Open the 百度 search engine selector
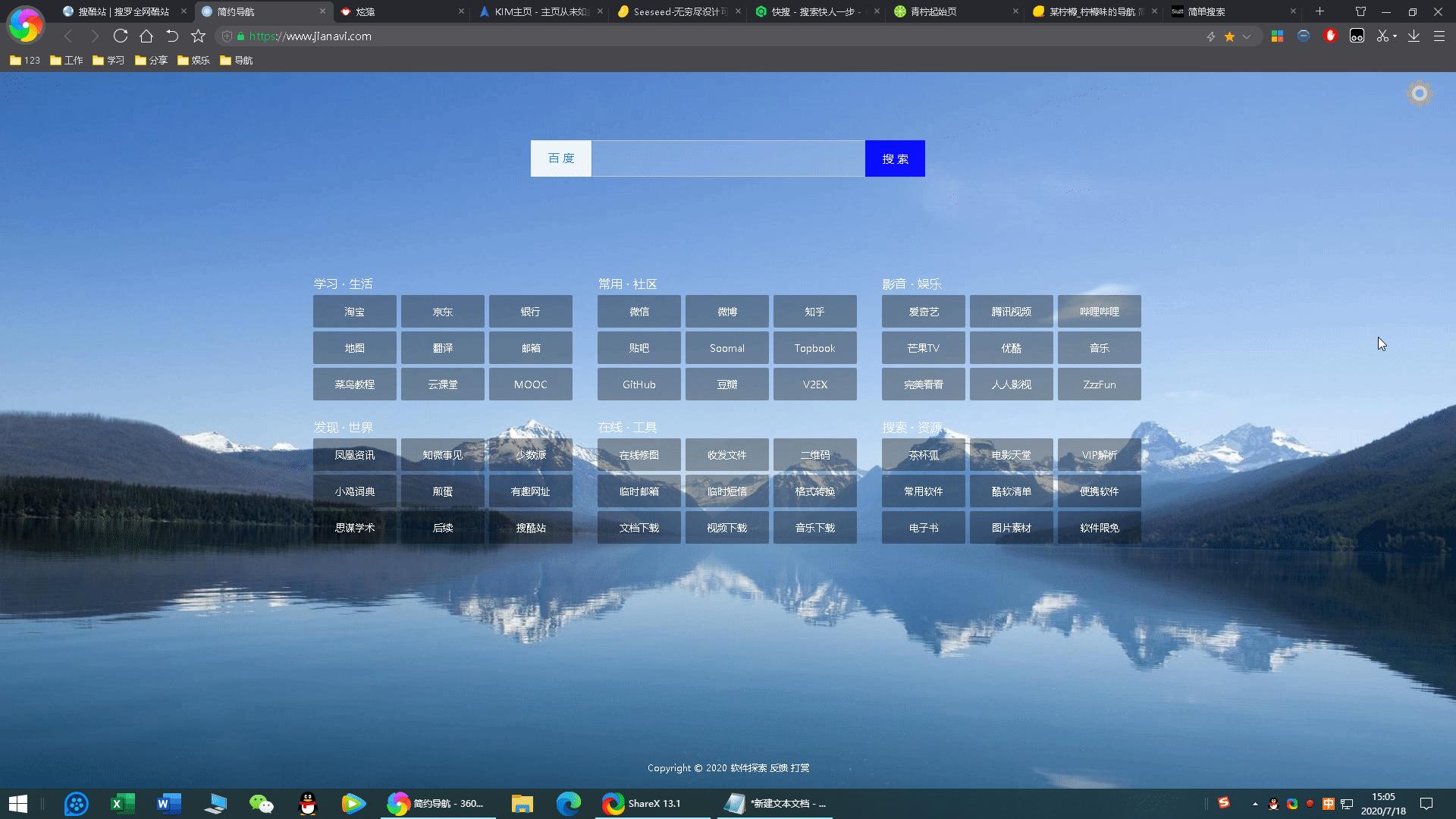1456x819 pixels. [560, 158]
